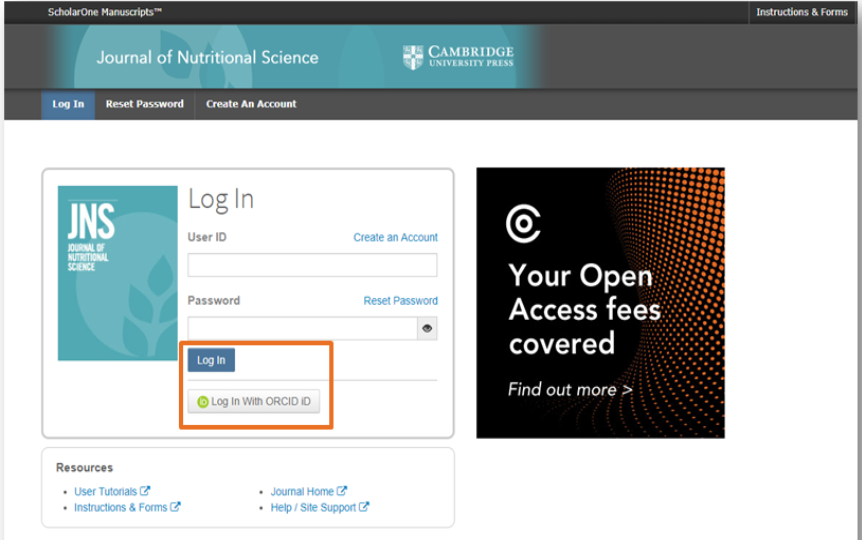The image size is (862, 540).
Task: Toggle password visibility eye icon
Action: [x=427, y=328]
